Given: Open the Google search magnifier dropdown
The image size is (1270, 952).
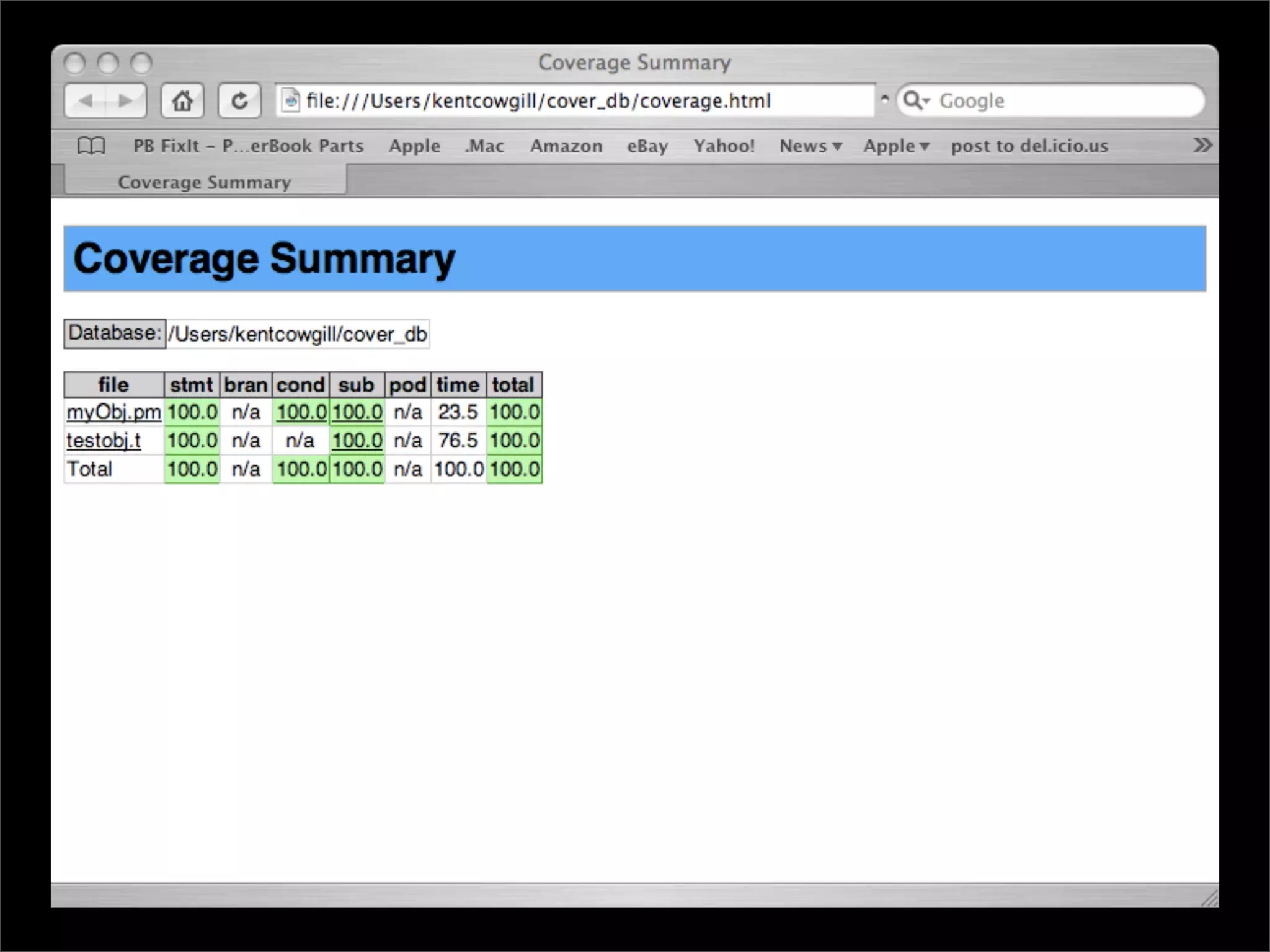Looking at the screenshot, I should 917,100.
